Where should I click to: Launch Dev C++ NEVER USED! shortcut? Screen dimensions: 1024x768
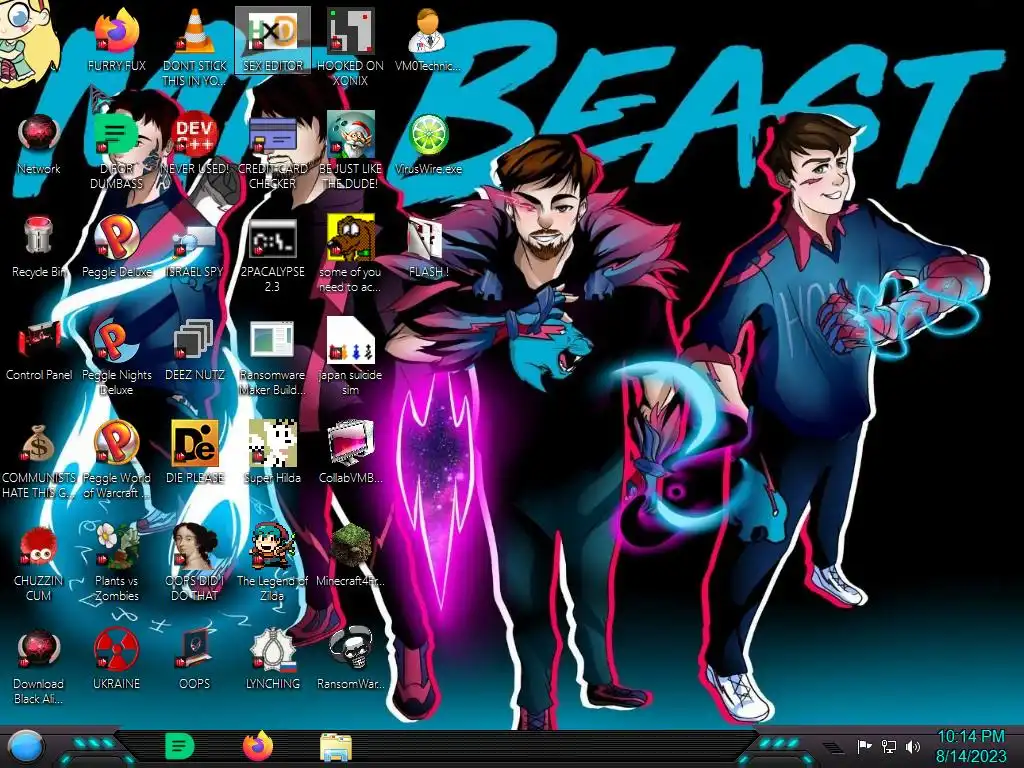pos(195,135)
